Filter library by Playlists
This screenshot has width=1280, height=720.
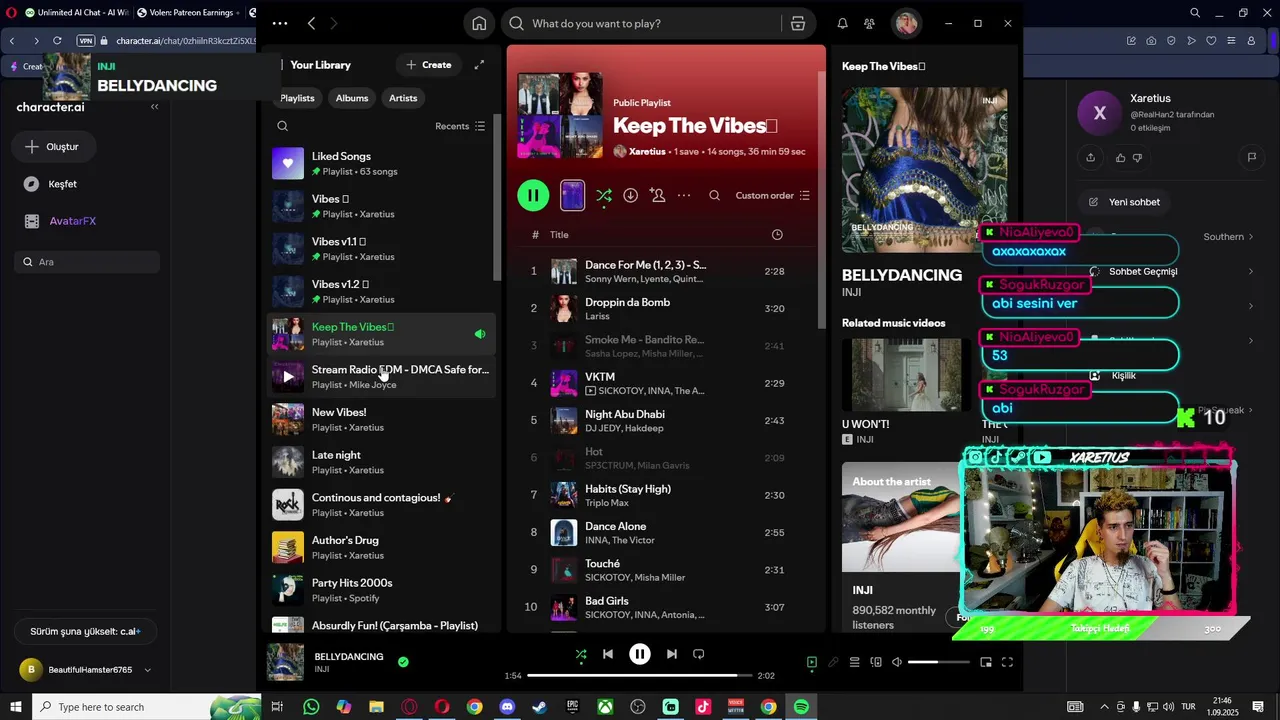coord(297,98)
